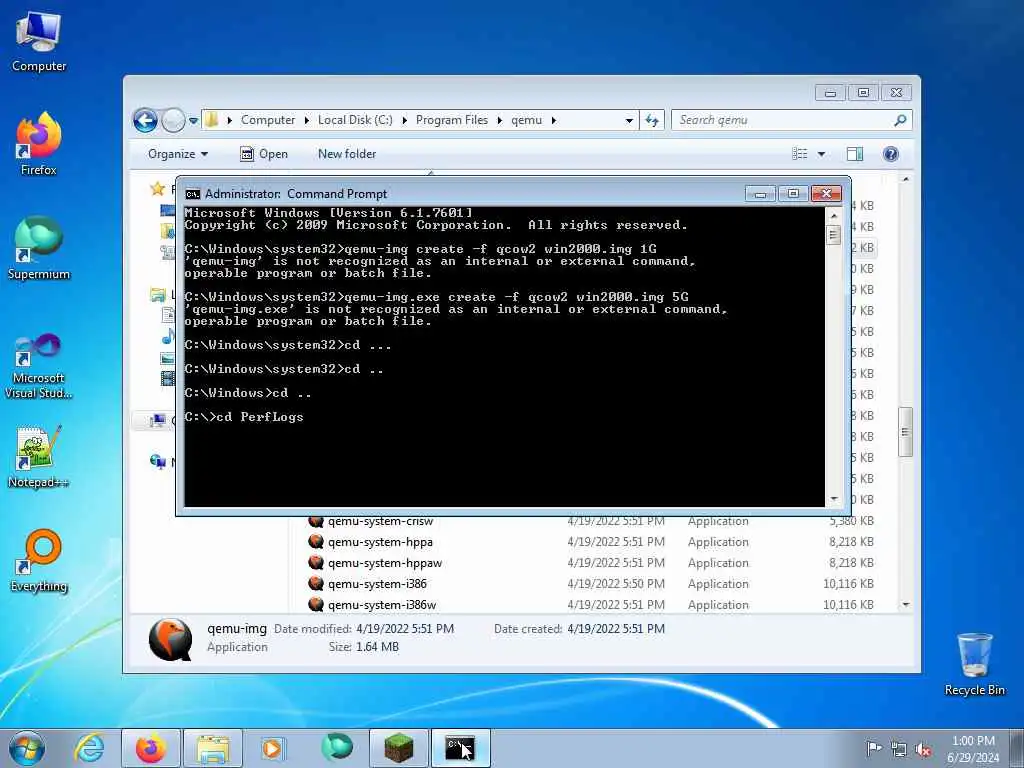The height and width of the screenshot is (768, 1024).
Task: Toggle the Explorer preview pane button
Action: pyautogui.click(x=855, y=154)
